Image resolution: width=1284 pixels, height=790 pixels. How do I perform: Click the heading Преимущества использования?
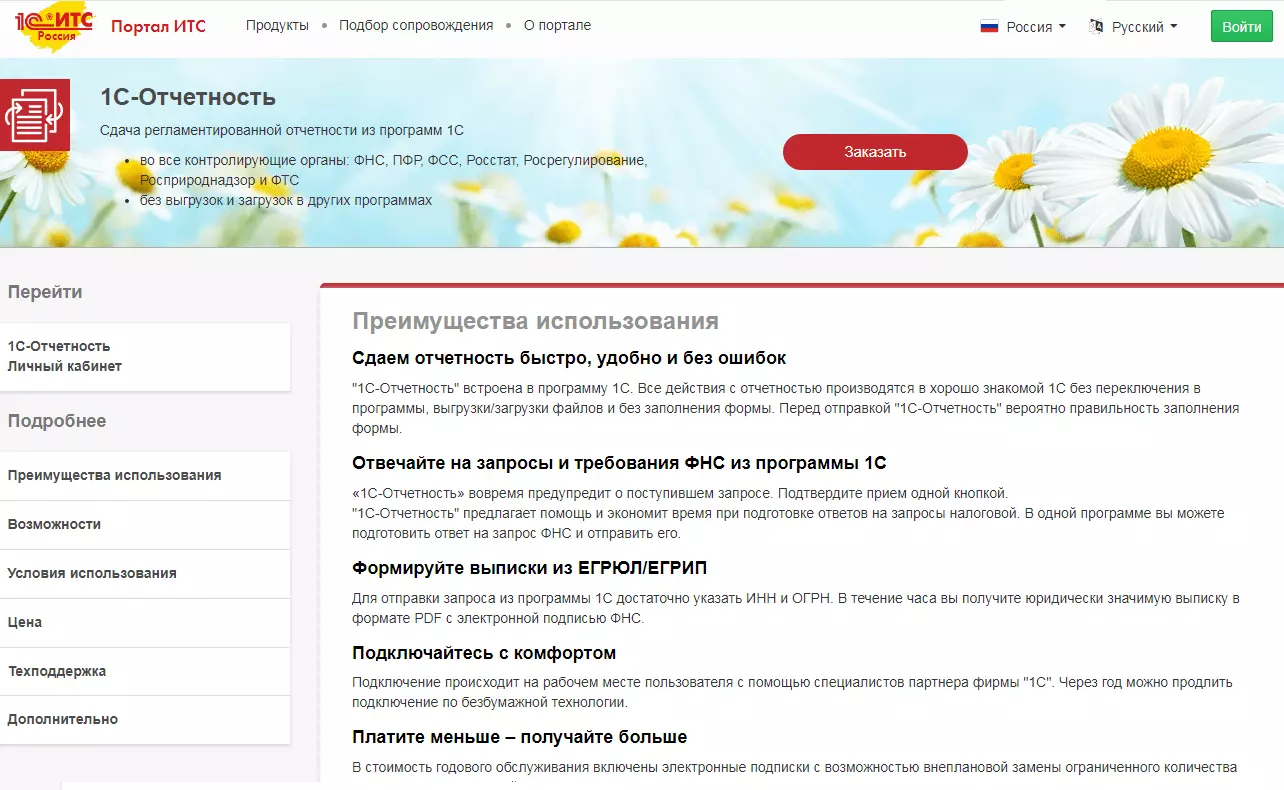(535, 321)
